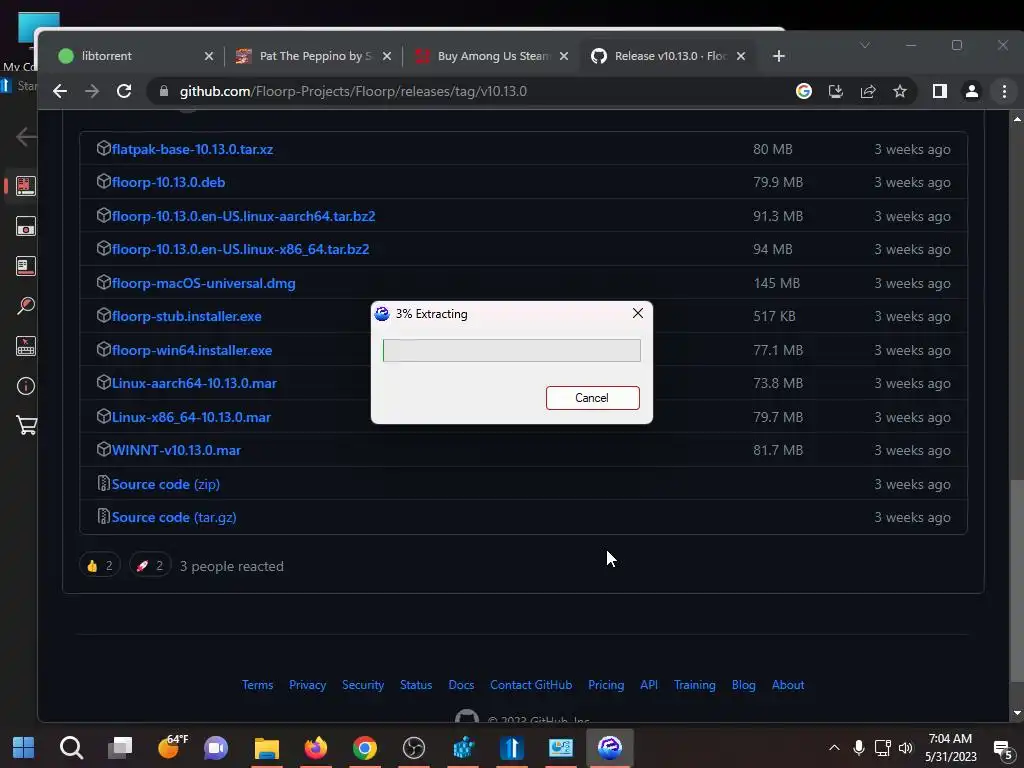The height and width of the screenshot is (768, 1024).
Task: Open Docs footer link
Action: [461, 685]
